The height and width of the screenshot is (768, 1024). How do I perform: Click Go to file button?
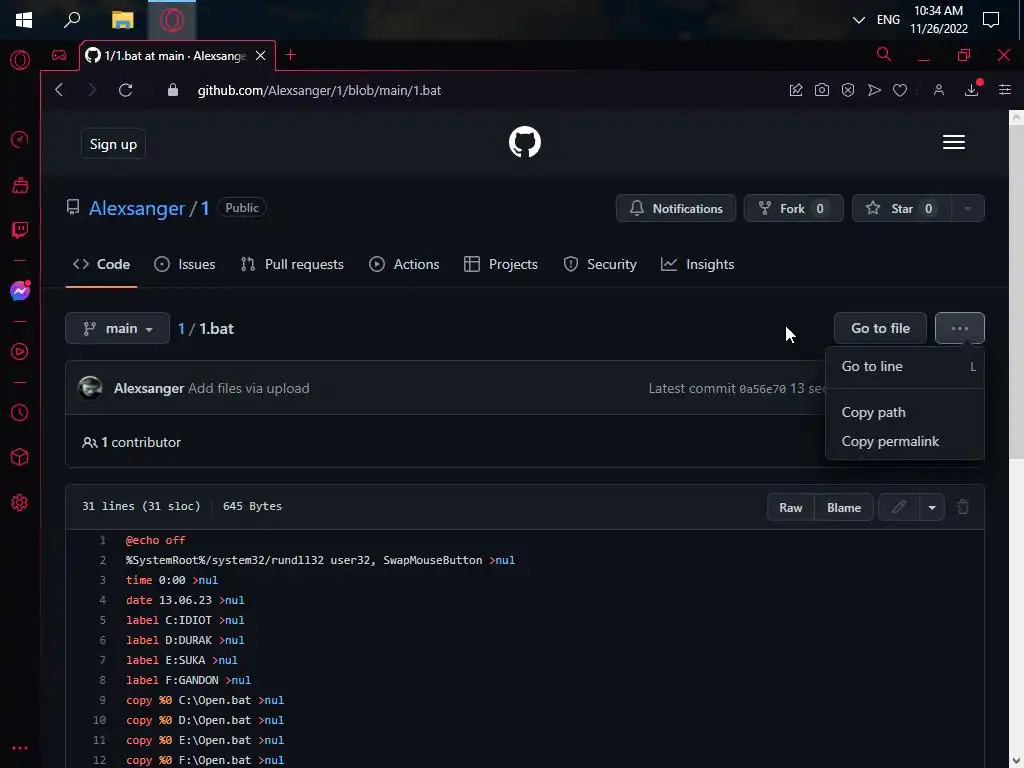coord(880,328)
